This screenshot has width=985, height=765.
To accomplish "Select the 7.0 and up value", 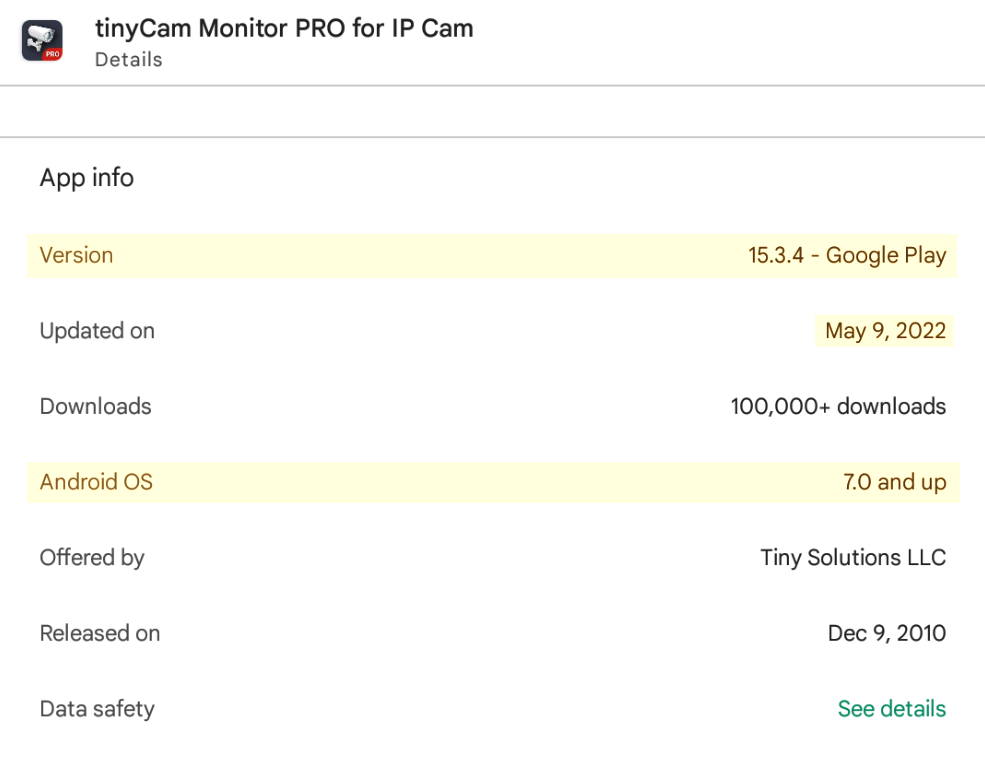I will [894, 482].
